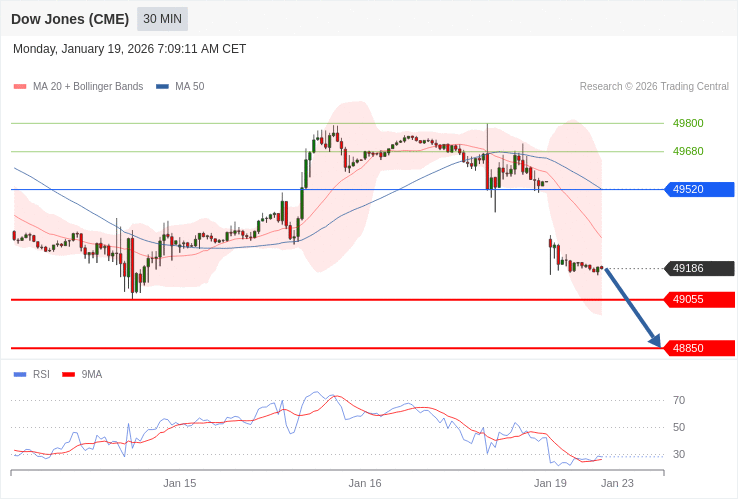
Task: Toggle the MA 50 legend label
Action: [189, 87]
